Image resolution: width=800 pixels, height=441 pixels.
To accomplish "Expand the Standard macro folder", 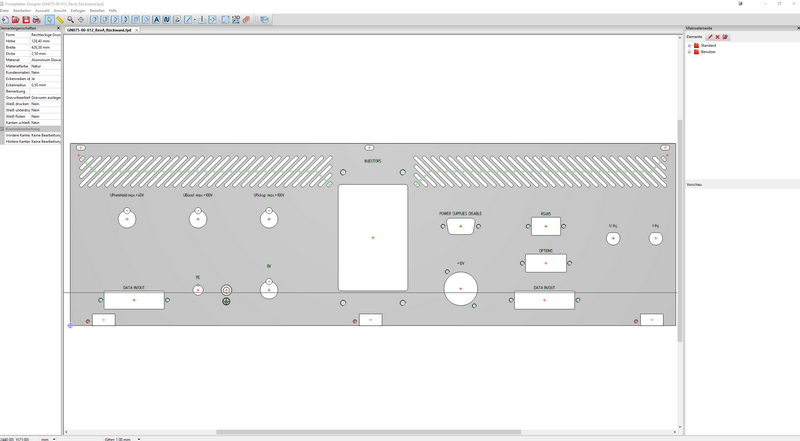I will [x=689, y=45].
